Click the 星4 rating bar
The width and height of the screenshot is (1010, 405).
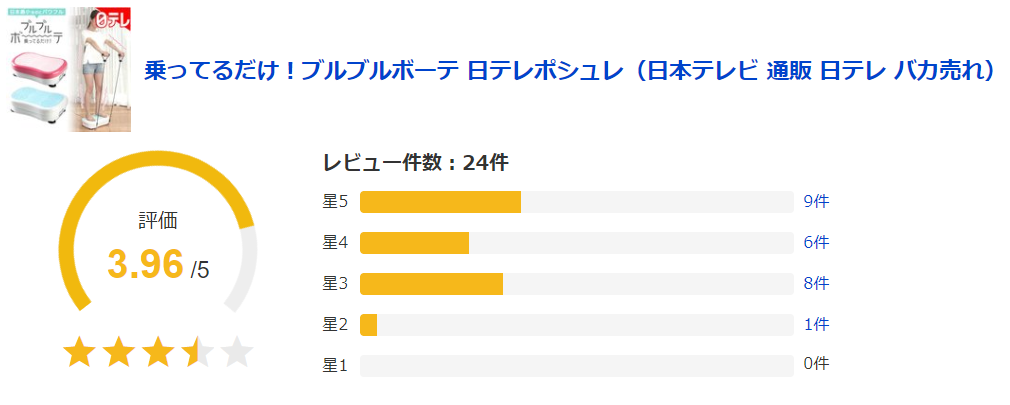click(576, 243)
